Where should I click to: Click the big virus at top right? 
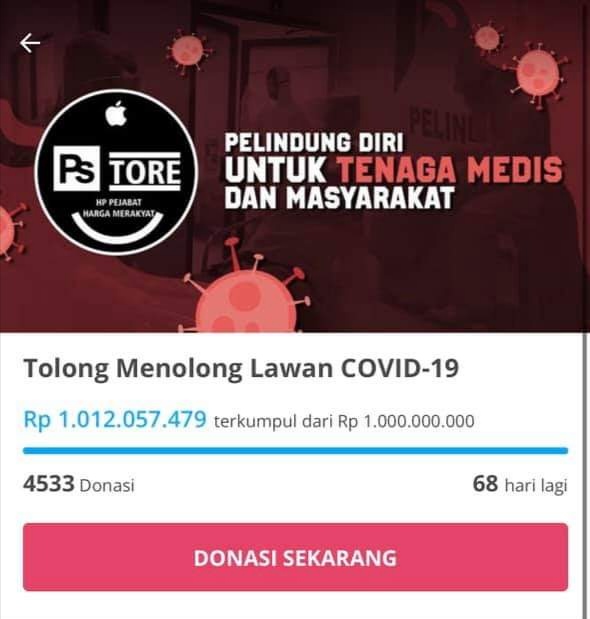538,74
